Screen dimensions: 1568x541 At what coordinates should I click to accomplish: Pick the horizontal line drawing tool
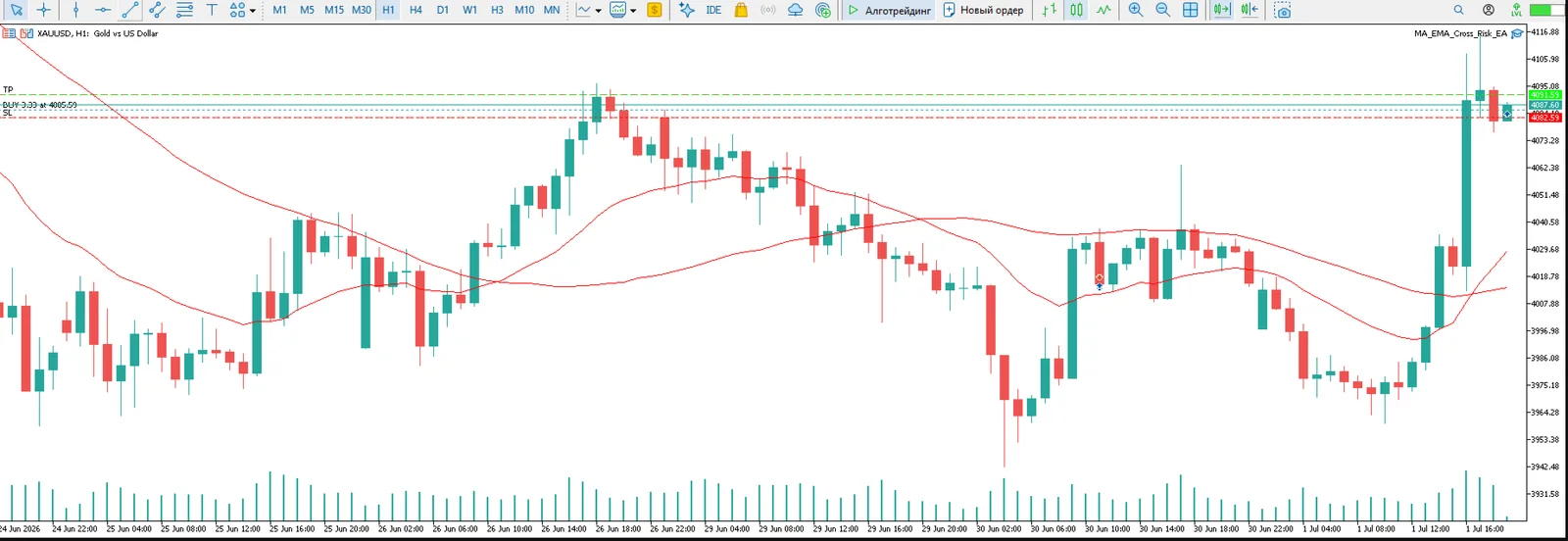coord(103,10)
